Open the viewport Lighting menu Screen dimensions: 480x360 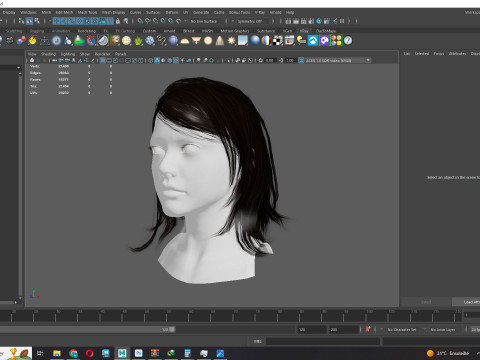point(68,54)
